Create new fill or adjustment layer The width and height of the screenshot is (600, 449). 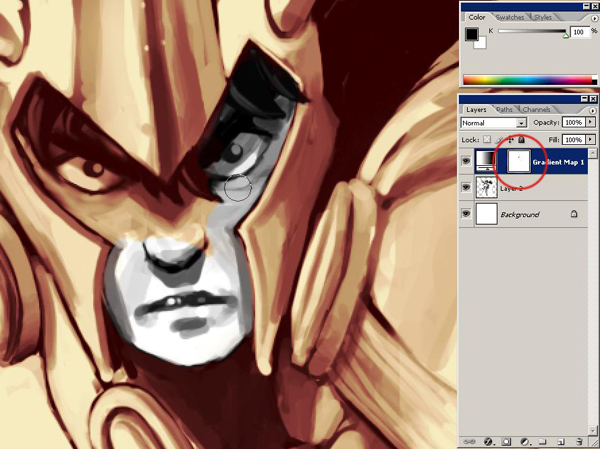(x=524, y=442)
